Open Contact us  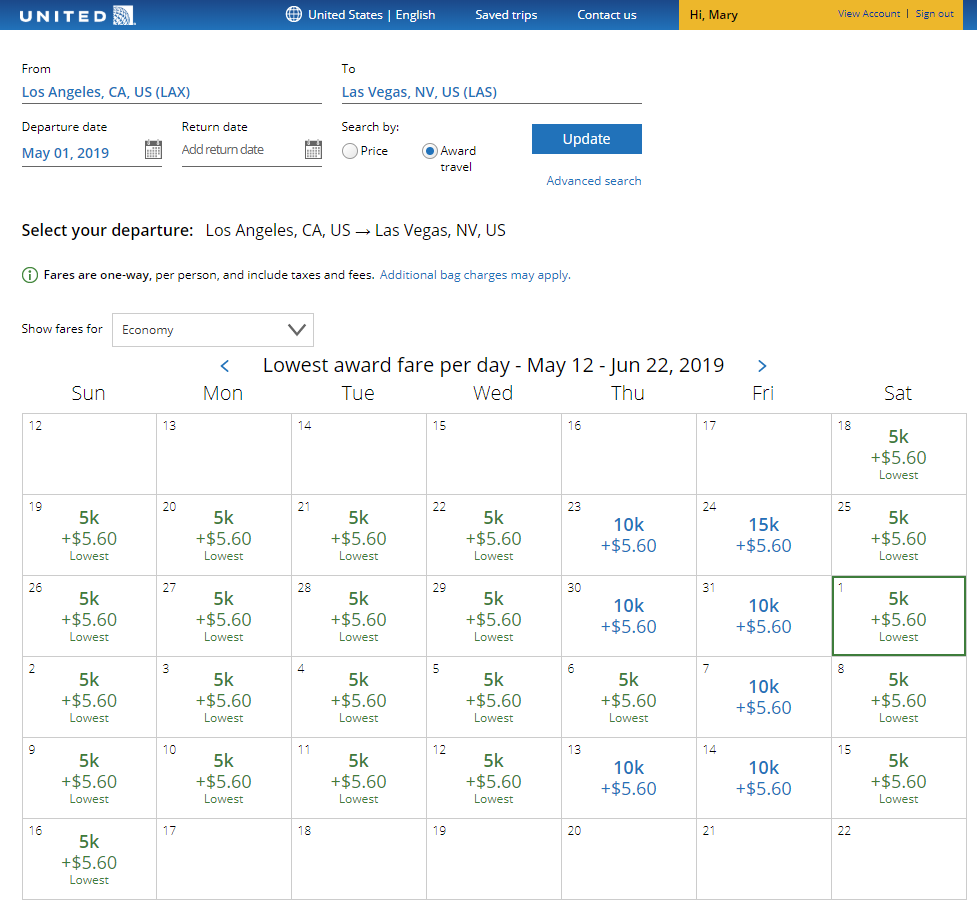click(606, 15)
